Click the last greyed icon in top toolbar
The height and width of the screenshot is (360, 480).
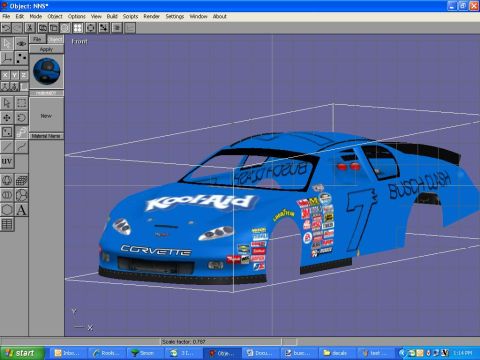[x=130, y=28]
